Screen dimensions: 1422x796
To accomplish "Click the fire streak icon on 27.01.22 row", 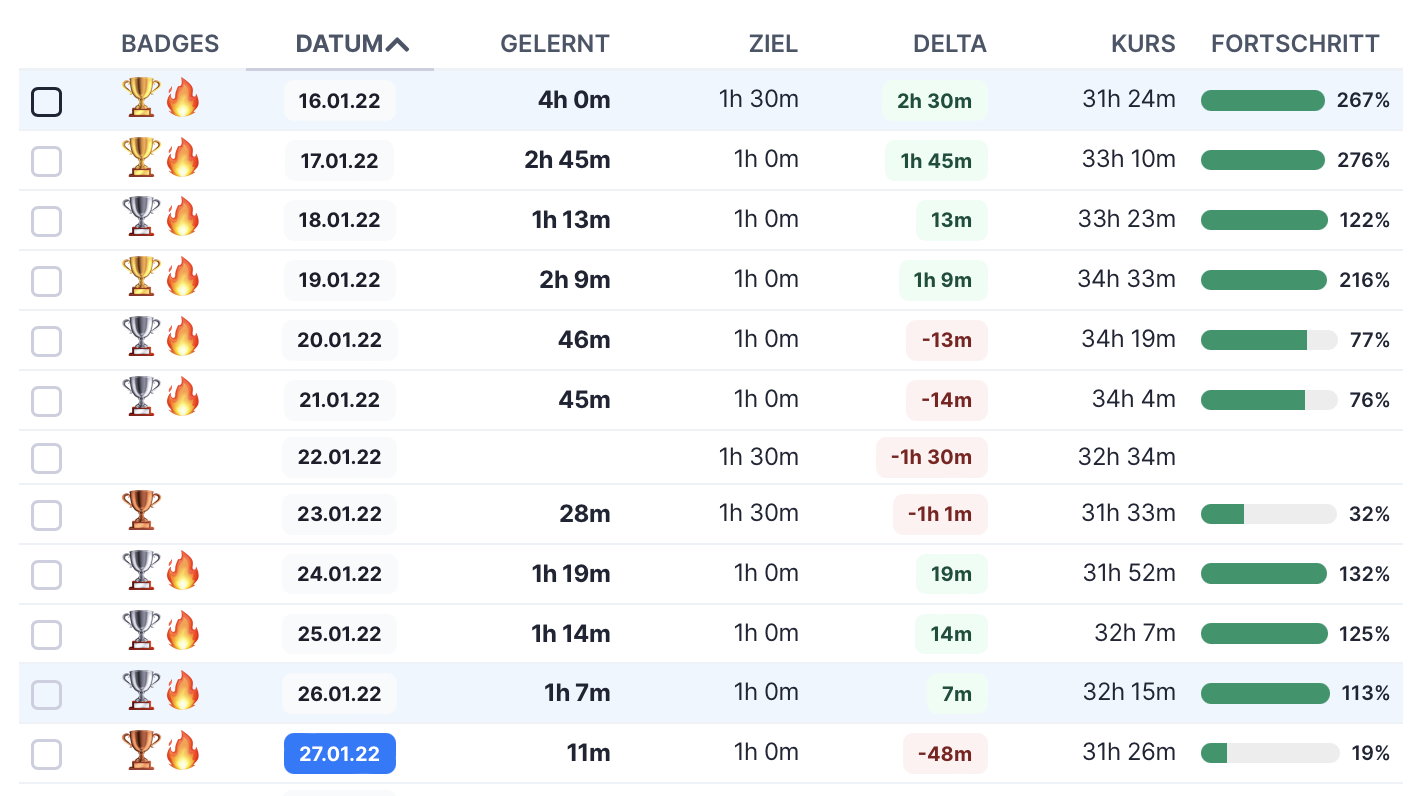I will [x=183, y=751].
